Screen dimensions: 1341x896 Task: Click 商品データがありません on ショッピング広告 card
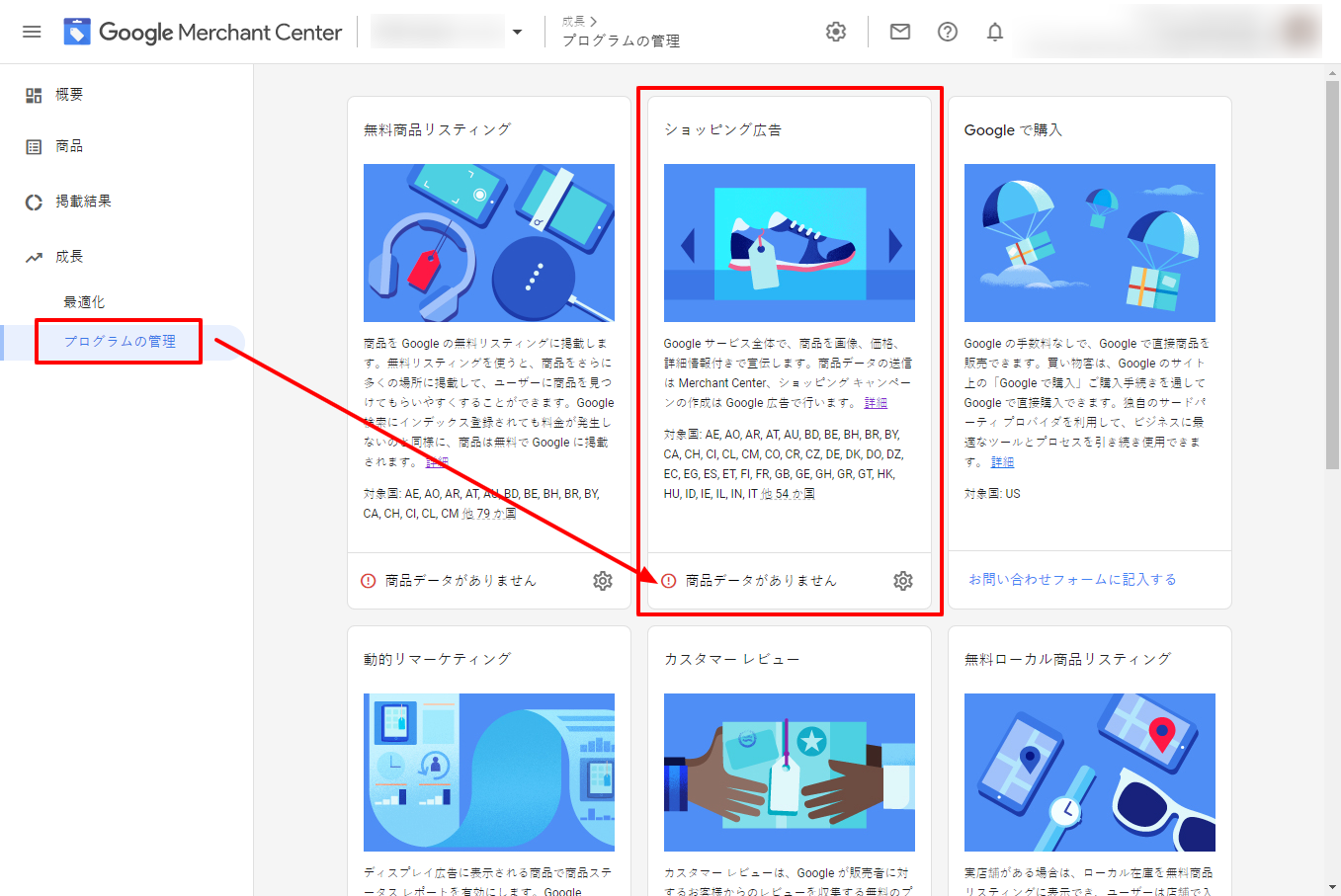pos(761,581)
